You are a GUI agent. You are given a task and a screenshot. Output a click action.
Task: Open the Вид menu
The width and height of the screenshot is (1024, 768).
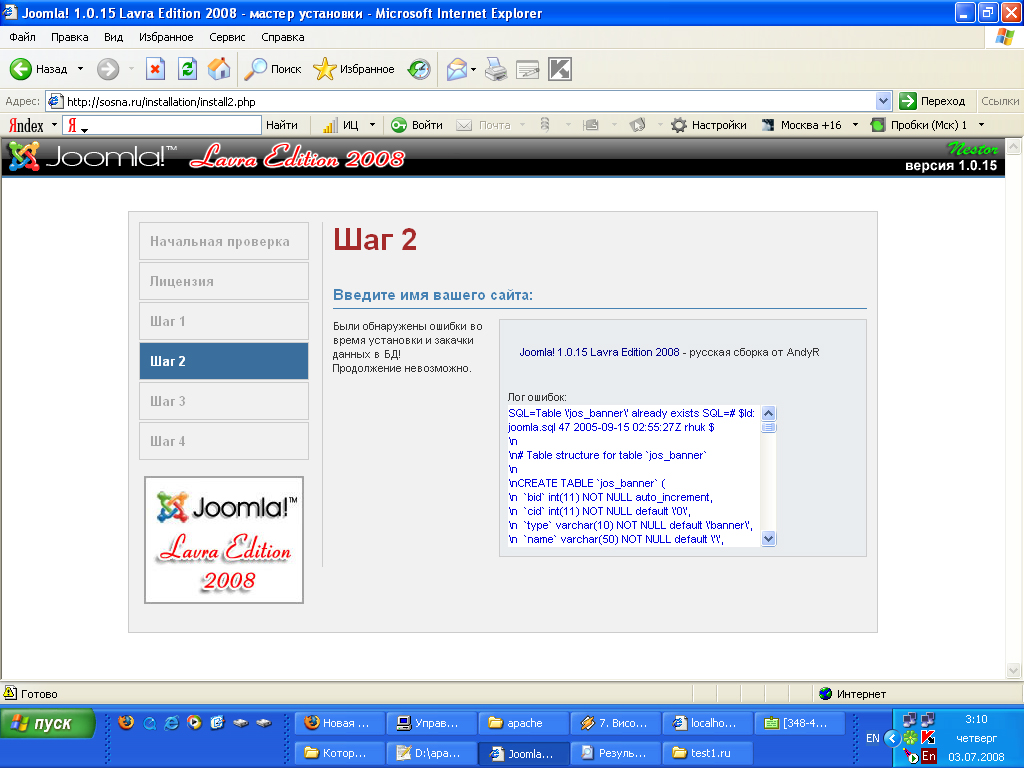coord(114,37)
